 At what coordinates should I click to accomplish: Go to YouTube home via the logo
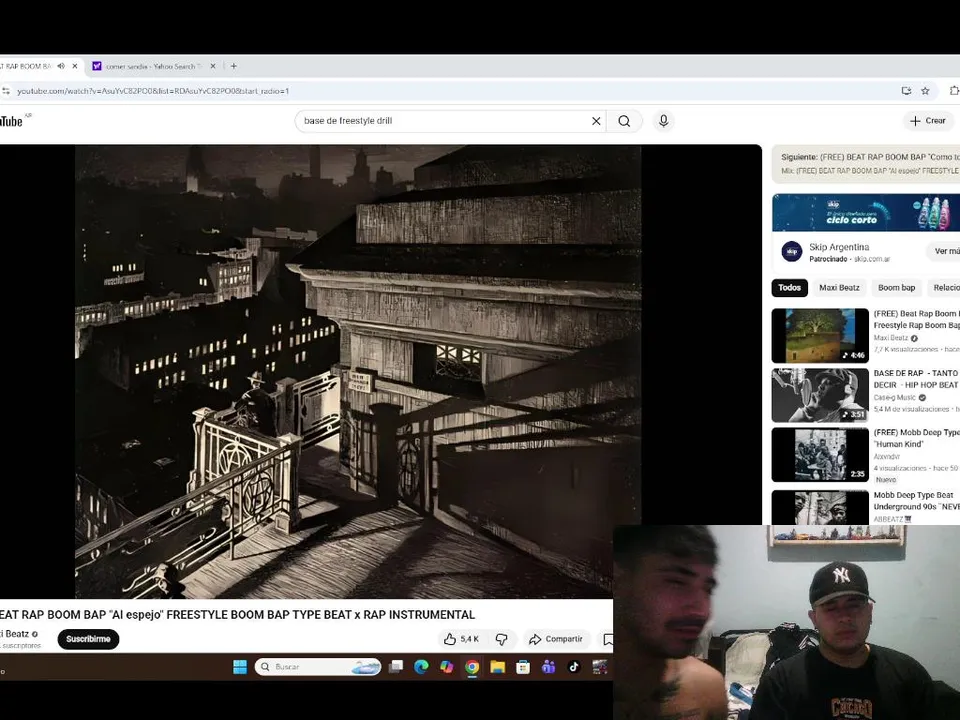pos(13,121)
